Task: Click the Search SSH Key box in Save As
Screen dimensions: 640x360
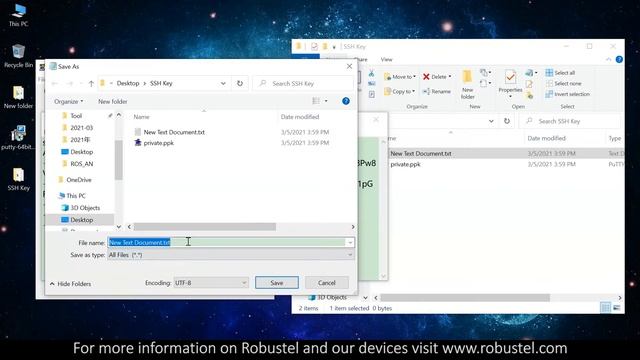Action: (303, 83)
